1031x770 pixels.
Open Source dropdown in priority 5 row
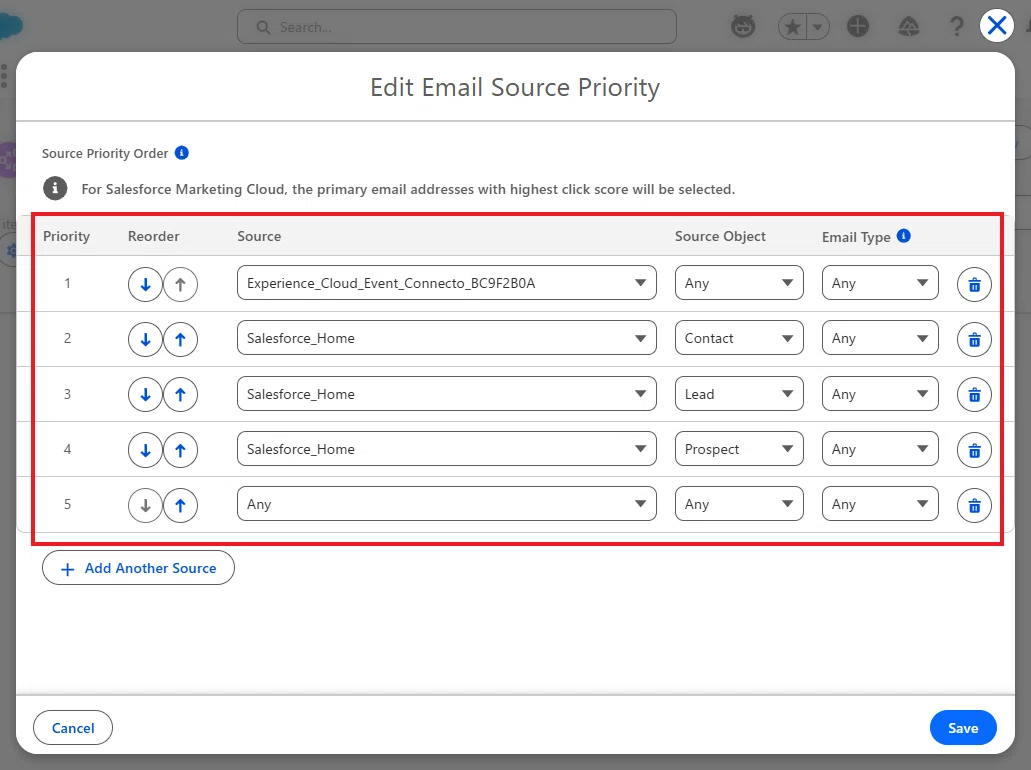pyautogui.click(x=446, y=504)
